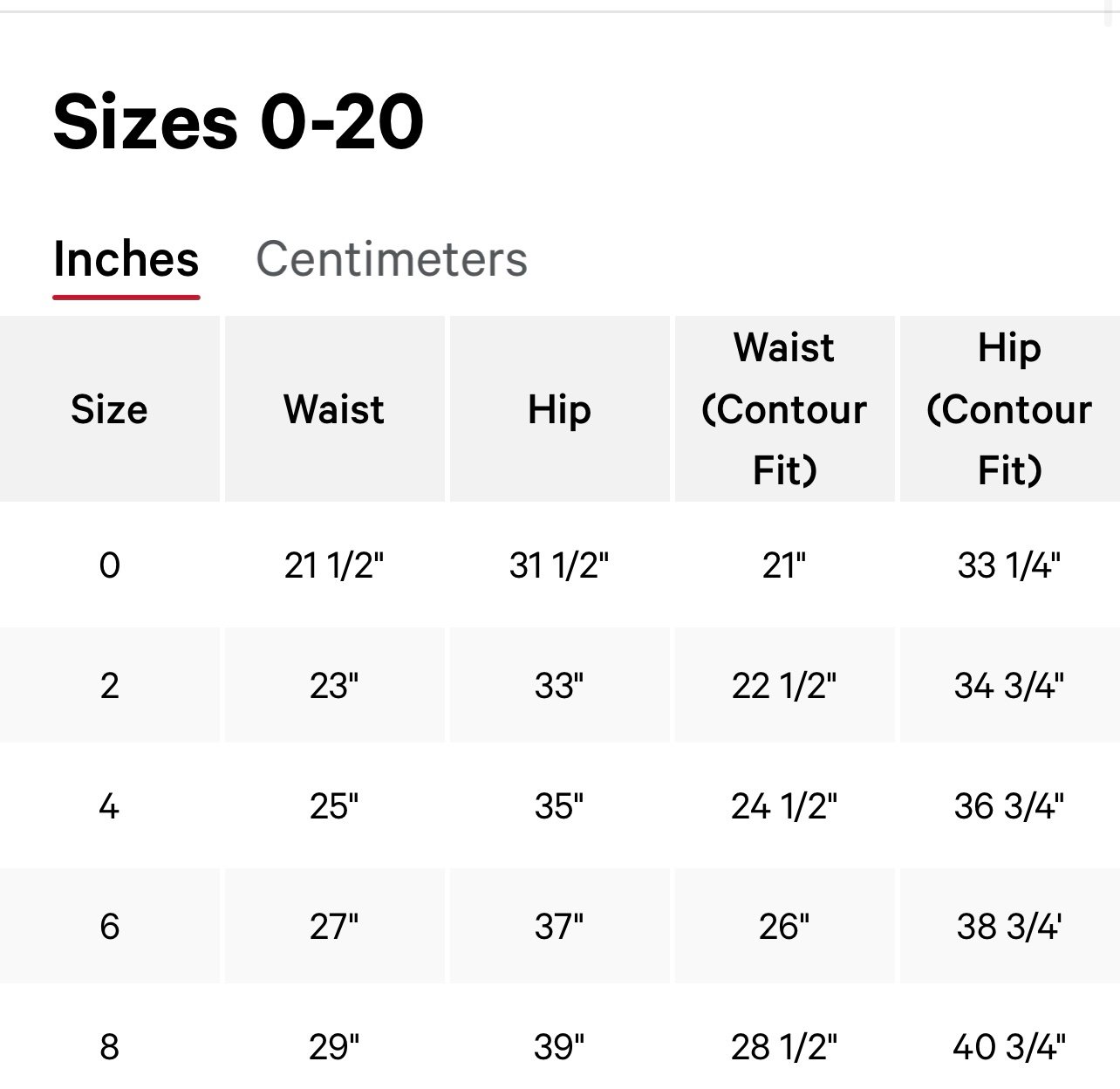1120x1089 pixels.
Task: Click the Size column header
Action: (x=109, y=409)
